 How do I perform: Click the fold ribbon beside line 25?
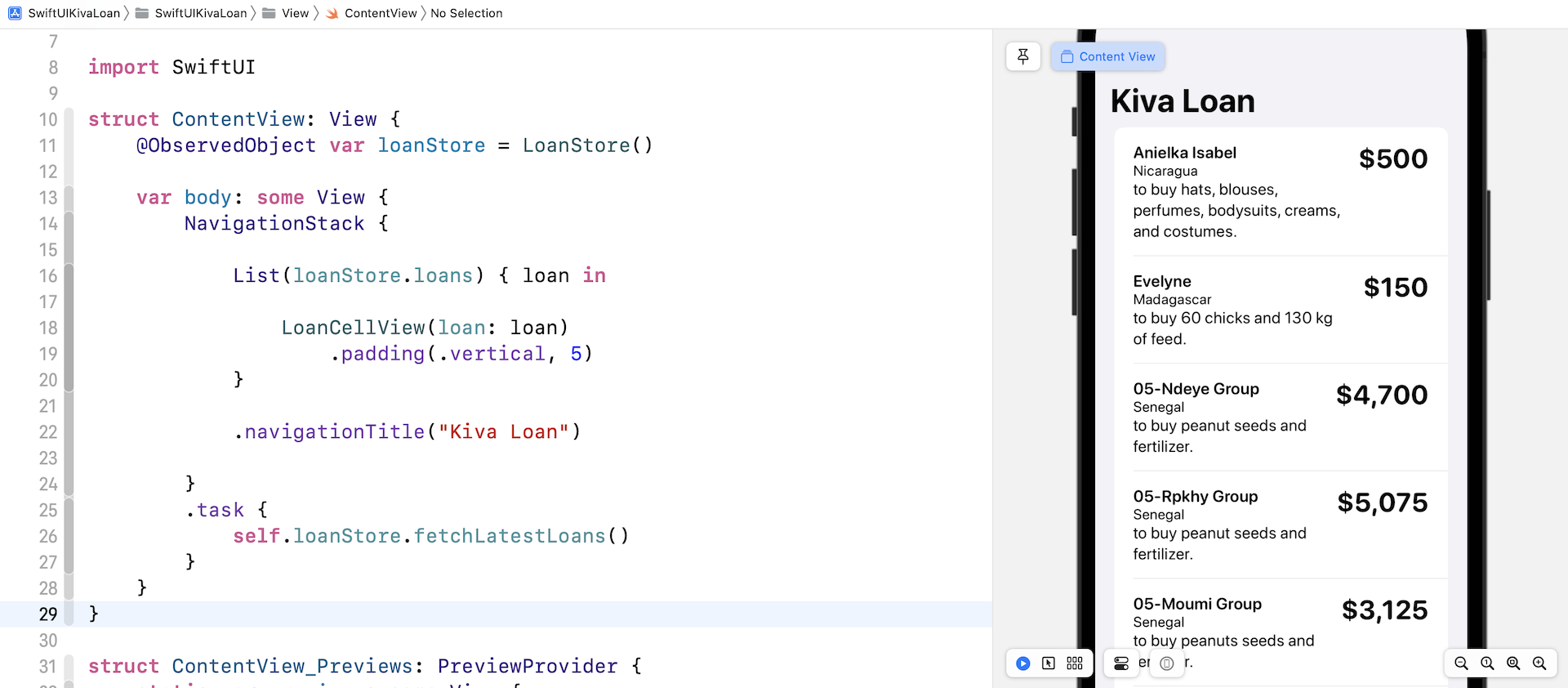tap(69, 510)
